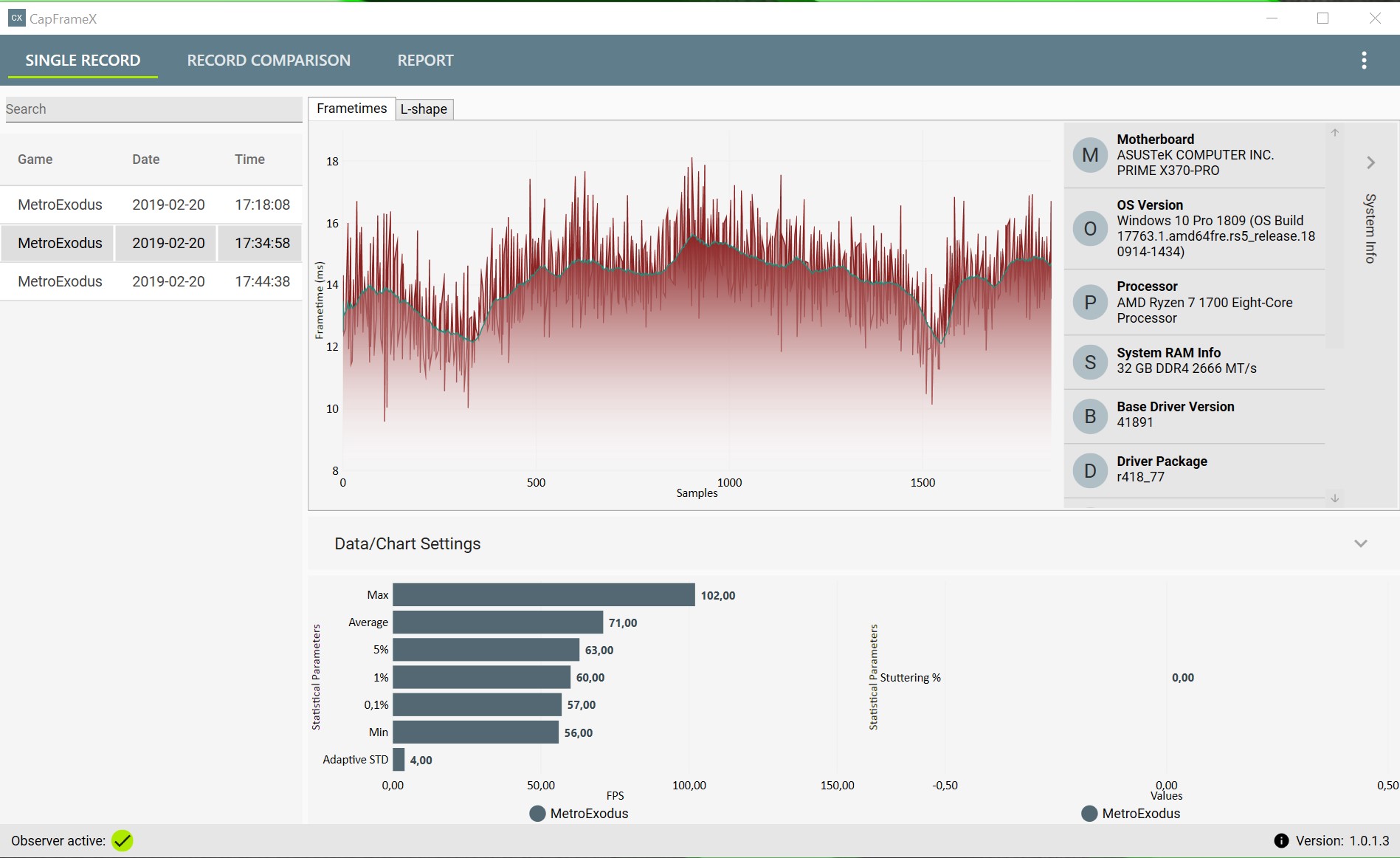
Task: Click the Search input field
Action: click(x=154, y=109)
